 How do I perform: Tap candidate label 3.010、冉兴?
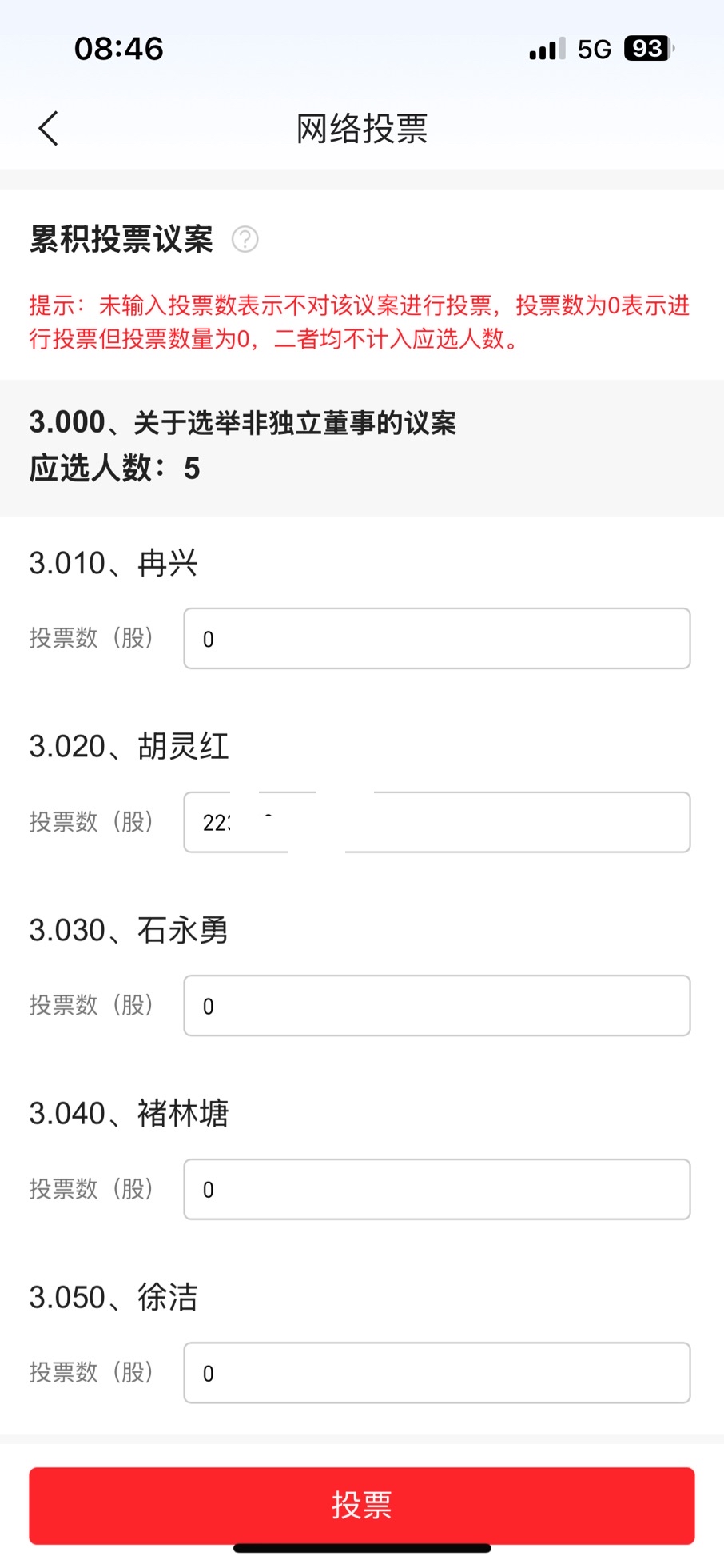(x=113, y=563)
